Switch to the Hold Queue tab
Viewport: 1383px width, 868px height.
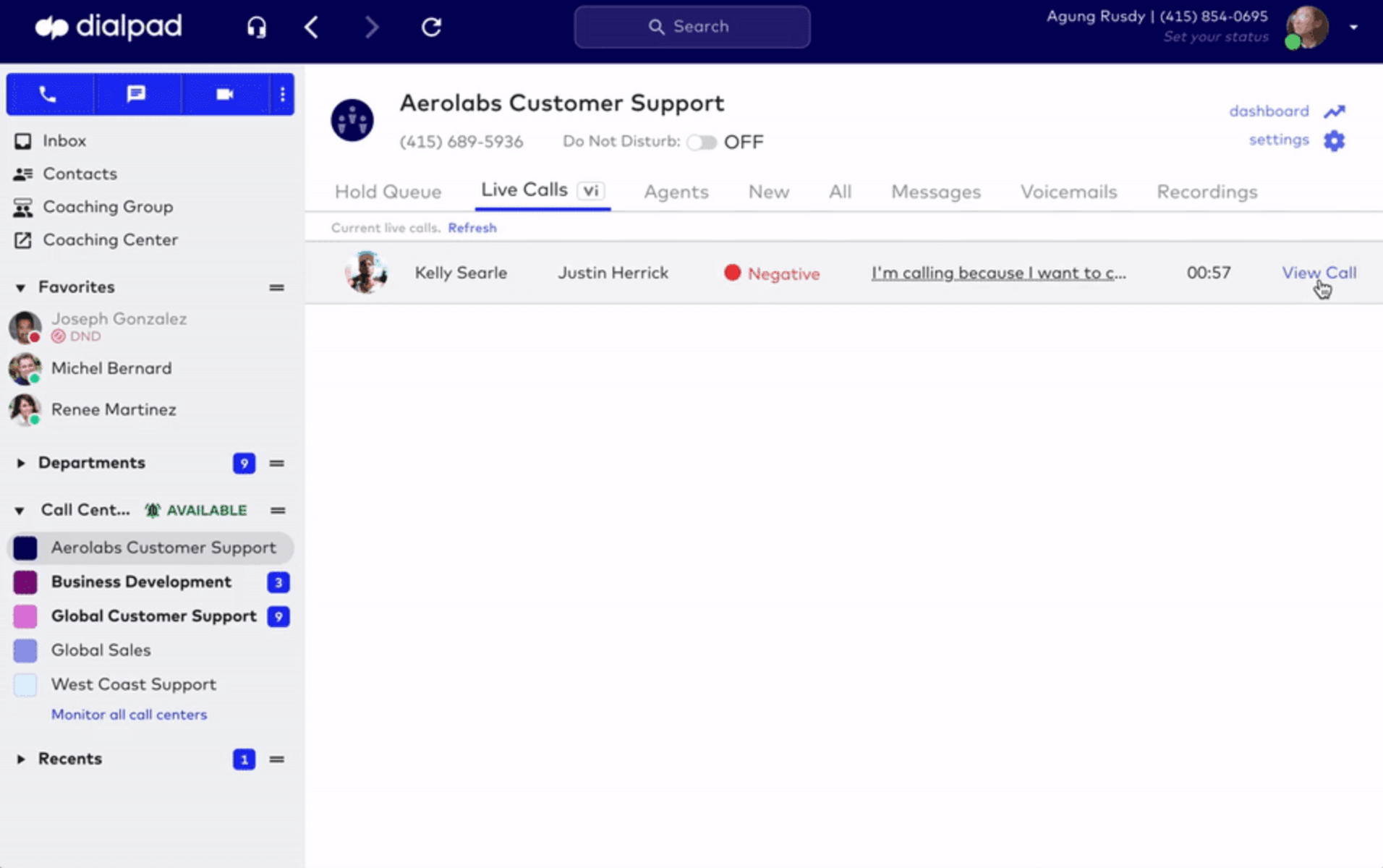click(388, 192)
